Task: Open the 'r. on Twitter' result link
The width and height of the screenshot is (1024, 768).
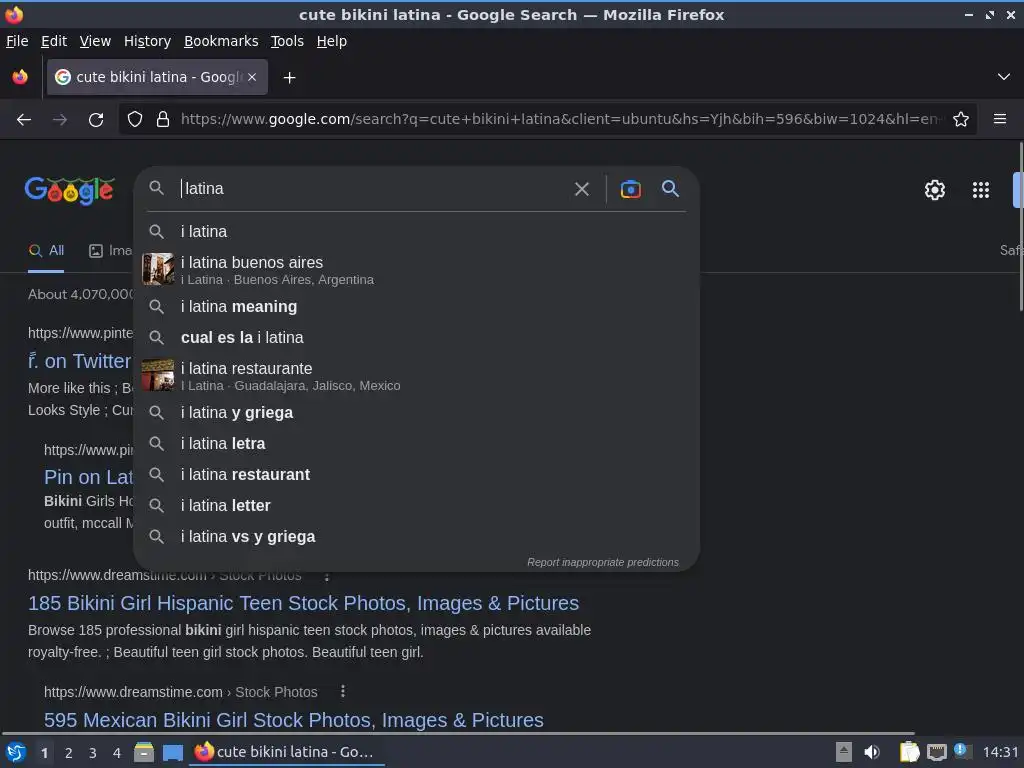Action: (x=80, y=361)
